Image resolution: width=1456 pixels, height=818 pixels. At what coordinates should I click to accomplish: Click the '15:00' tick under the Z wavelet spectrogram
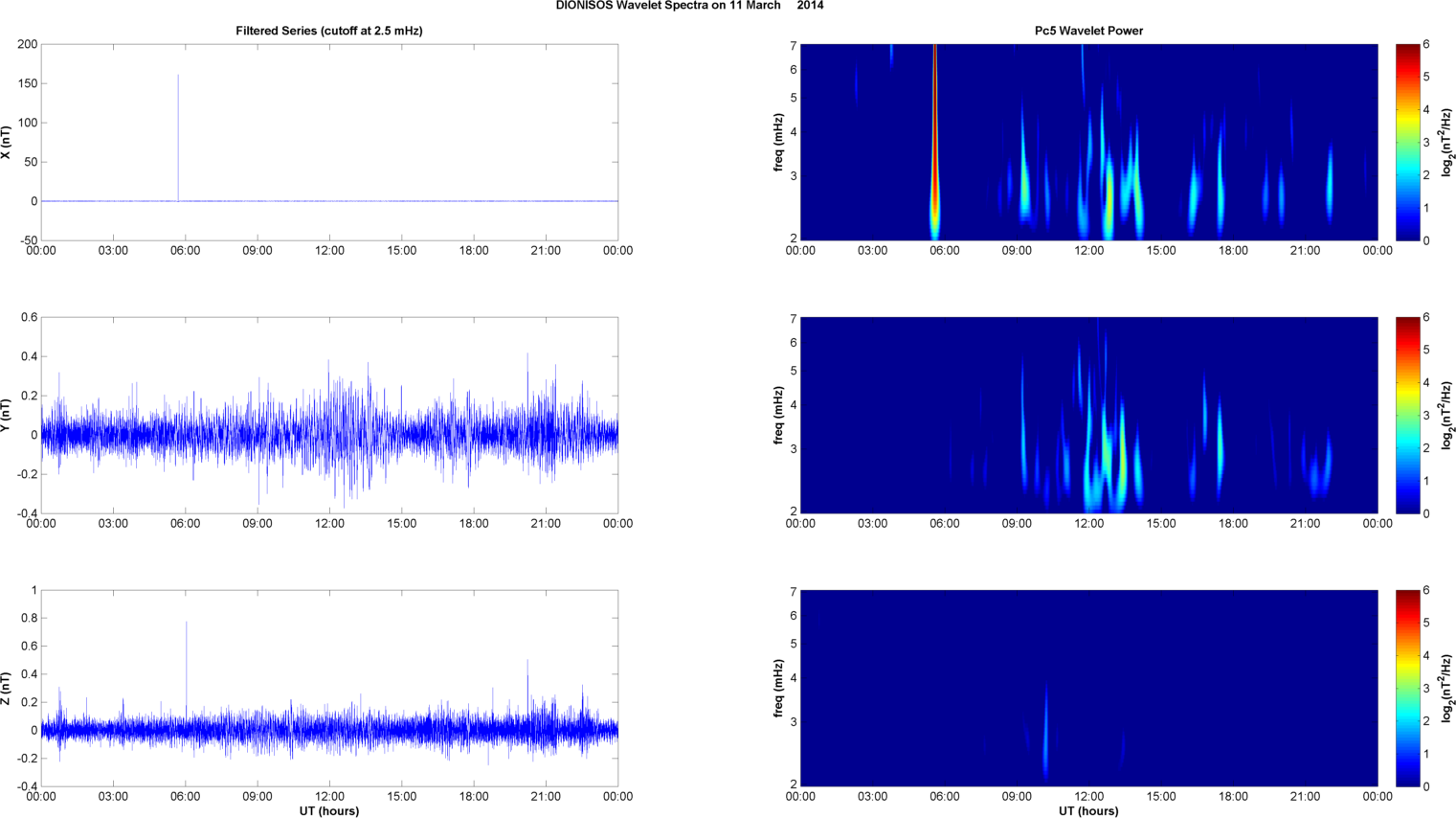1161,797
